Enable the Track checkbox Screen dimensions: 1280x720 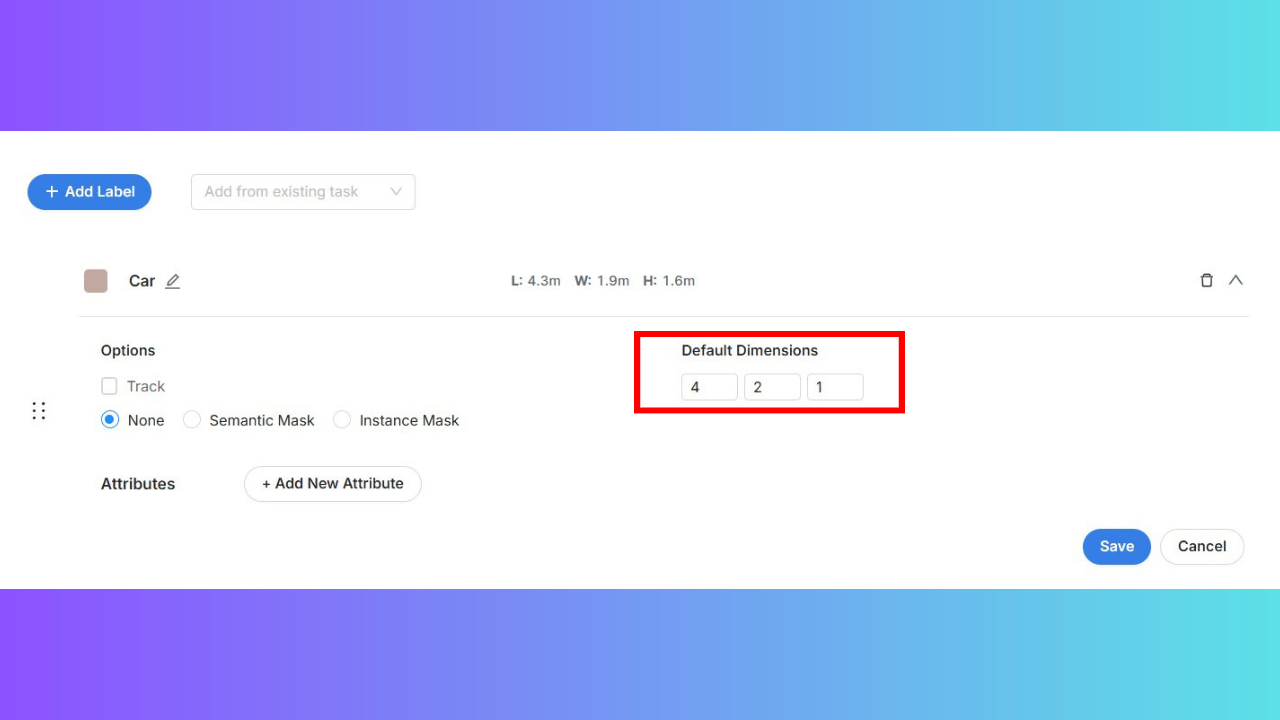coord(110,386)
